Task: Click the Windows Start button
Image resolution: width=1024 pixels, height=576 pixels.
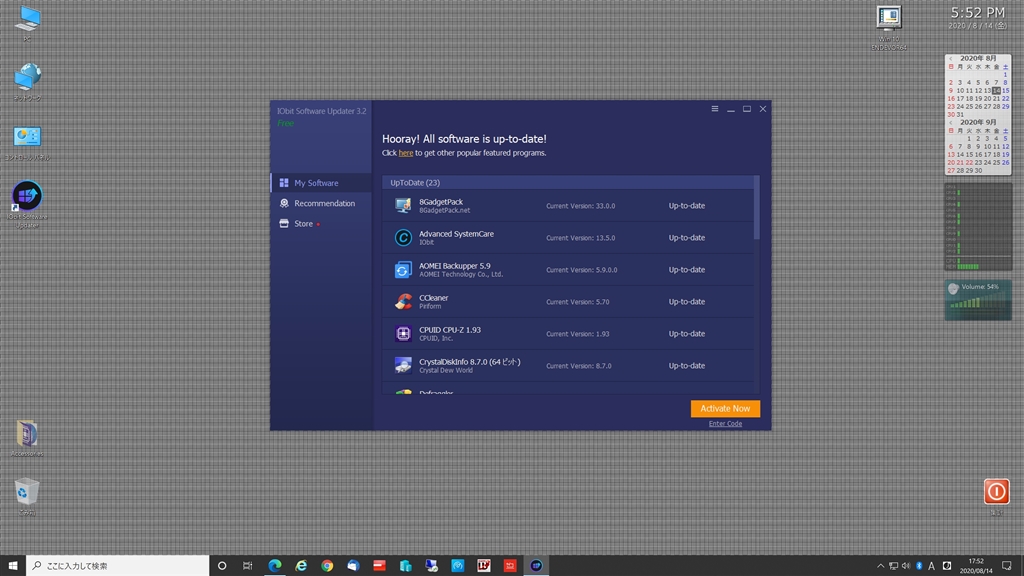Action: coord(12,566)
